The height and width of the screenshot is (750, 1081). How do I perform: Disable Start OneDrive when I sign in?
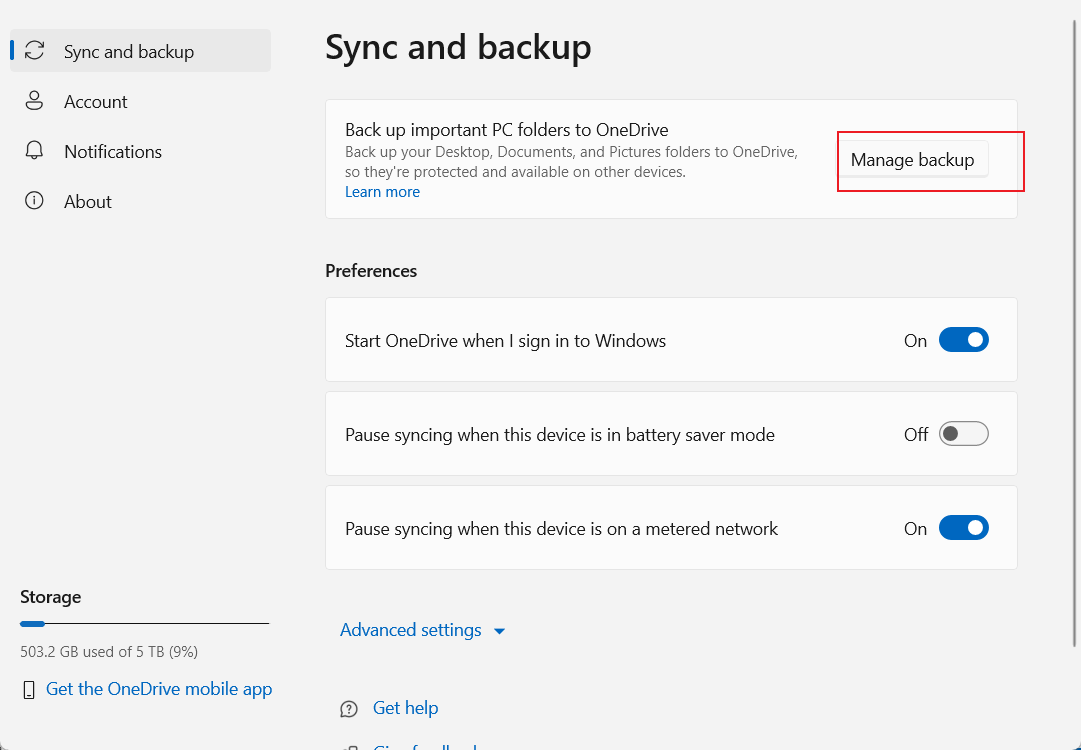pos(963,340)
